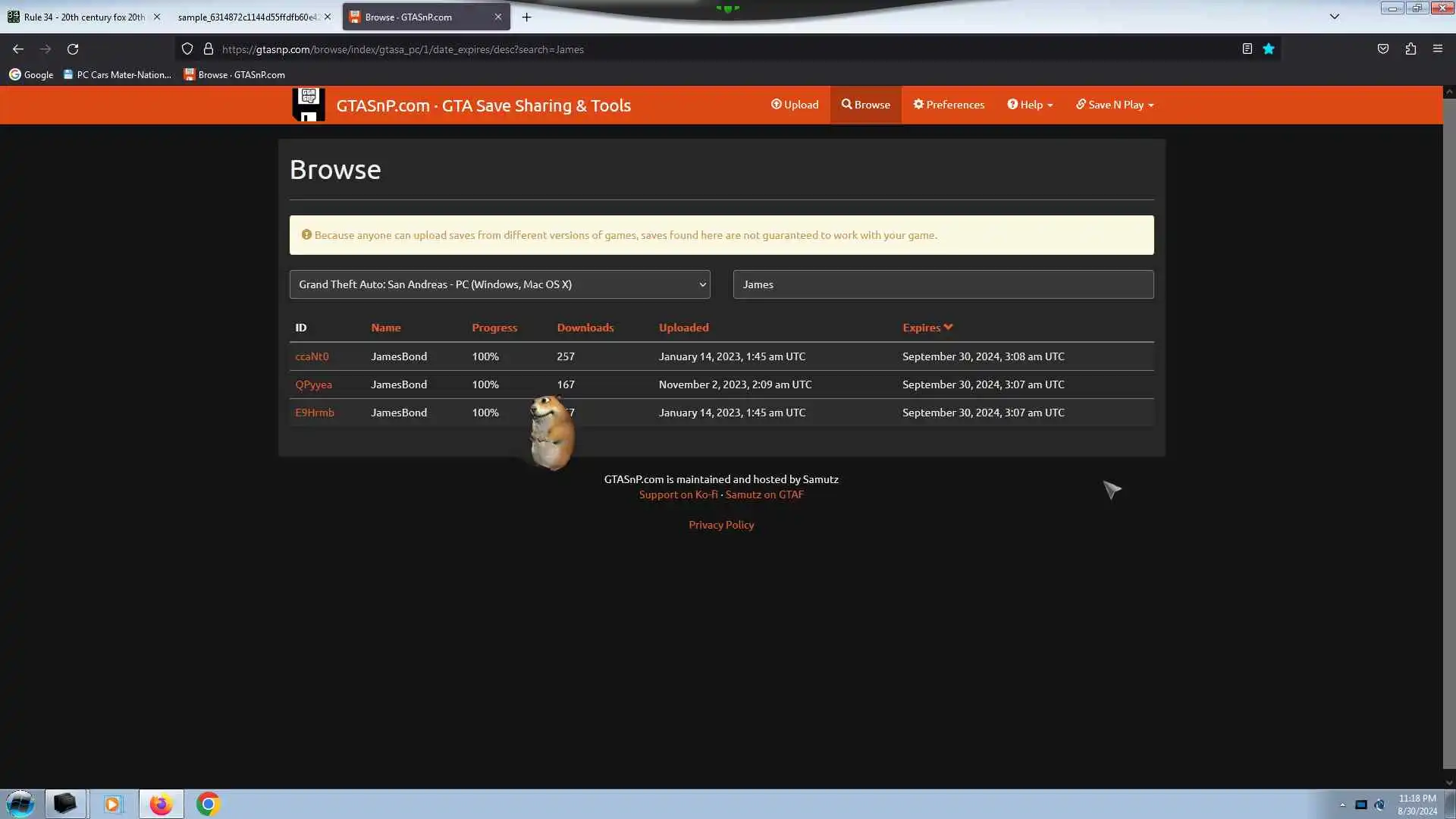Open Firefox hamburger application menu
The height and width of the screenshot is (819, 1456).
(1437, 49)
